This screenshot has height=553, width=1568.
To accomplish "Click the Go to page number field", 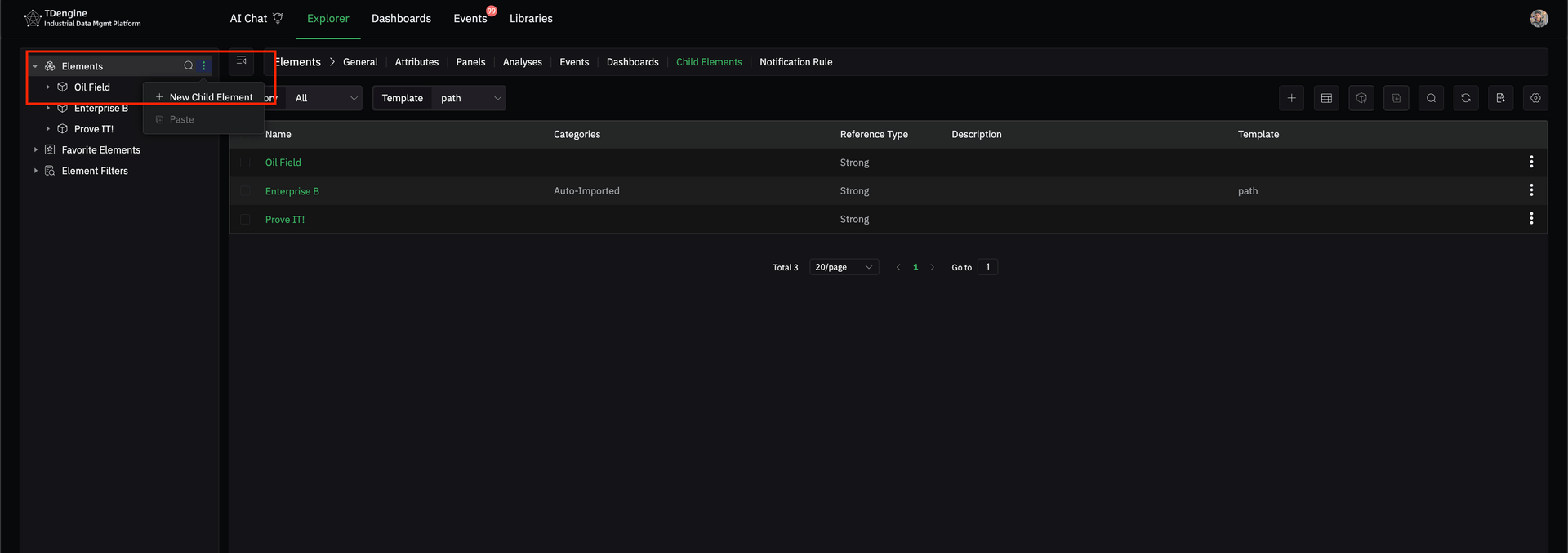I will [987, 267].
